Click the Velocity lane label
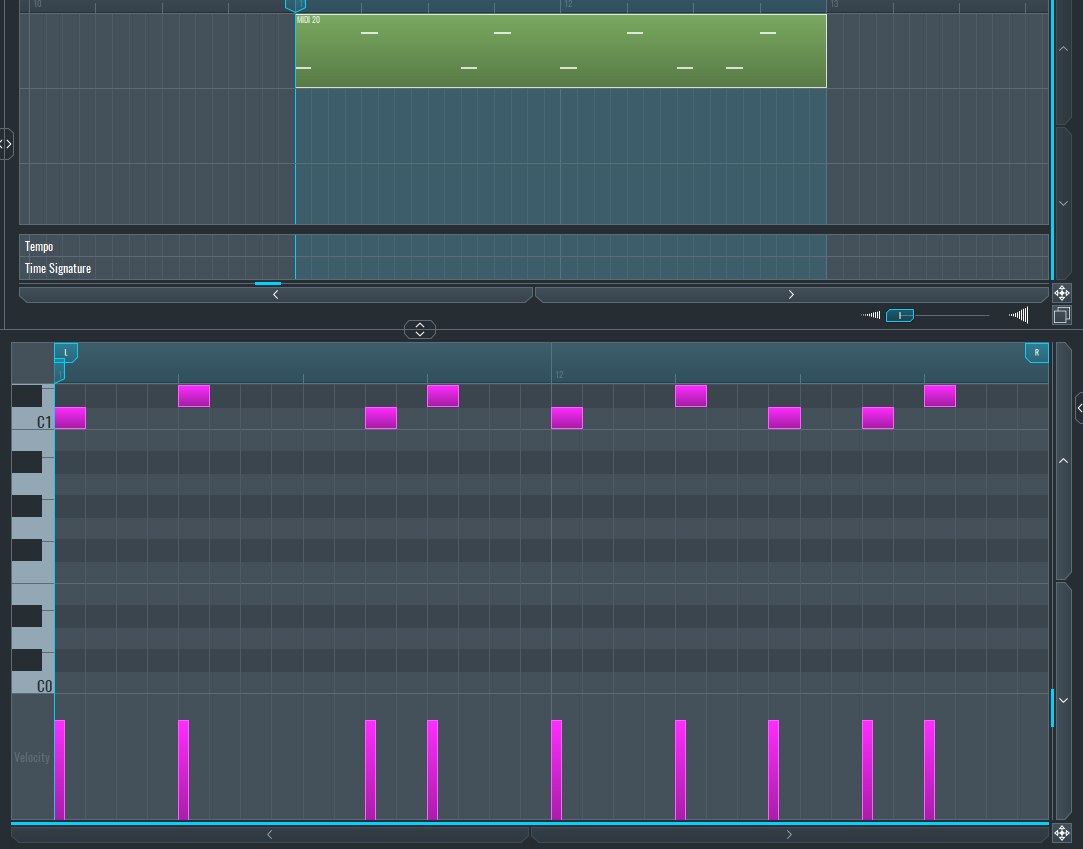1083x849 pixels. pyautogui.click(x=32, y=758)
